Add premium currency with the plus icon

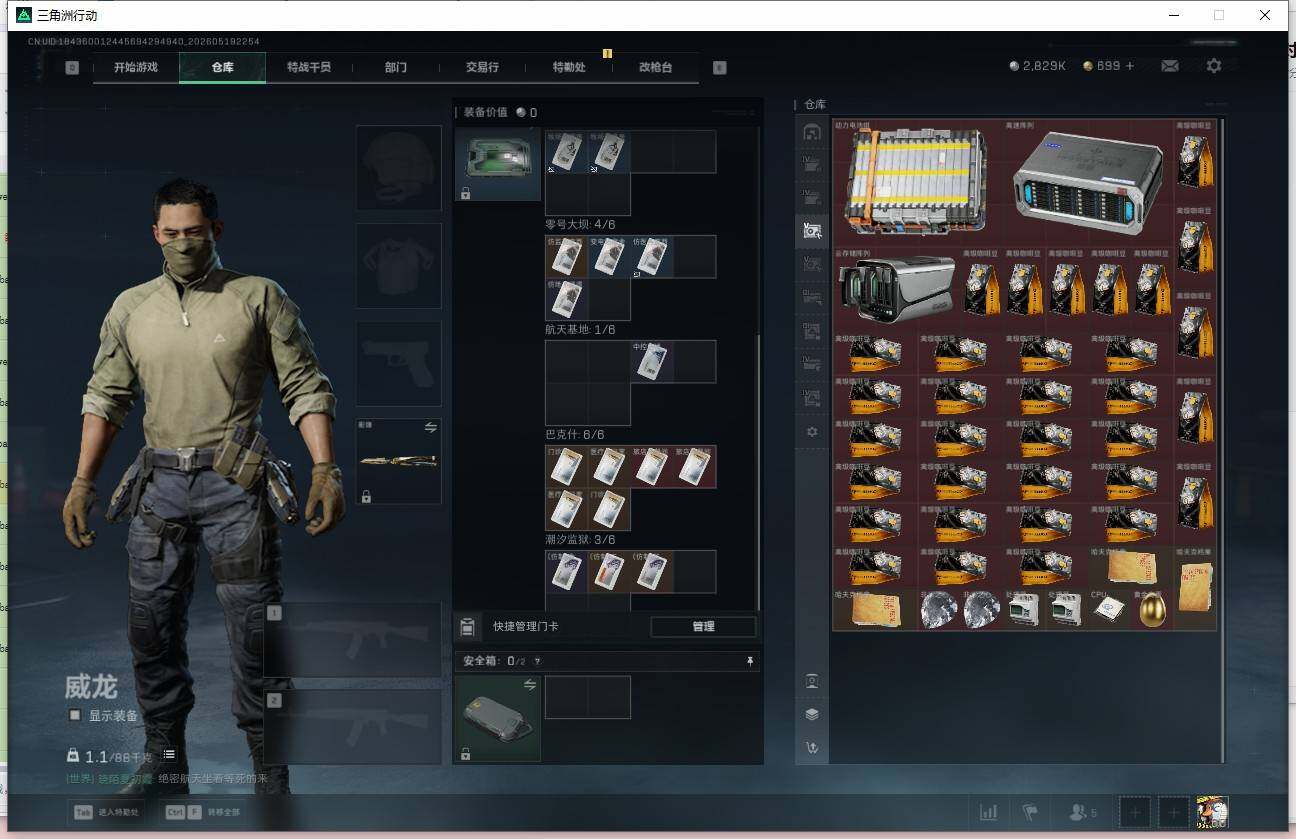[x=1130, y=66]
